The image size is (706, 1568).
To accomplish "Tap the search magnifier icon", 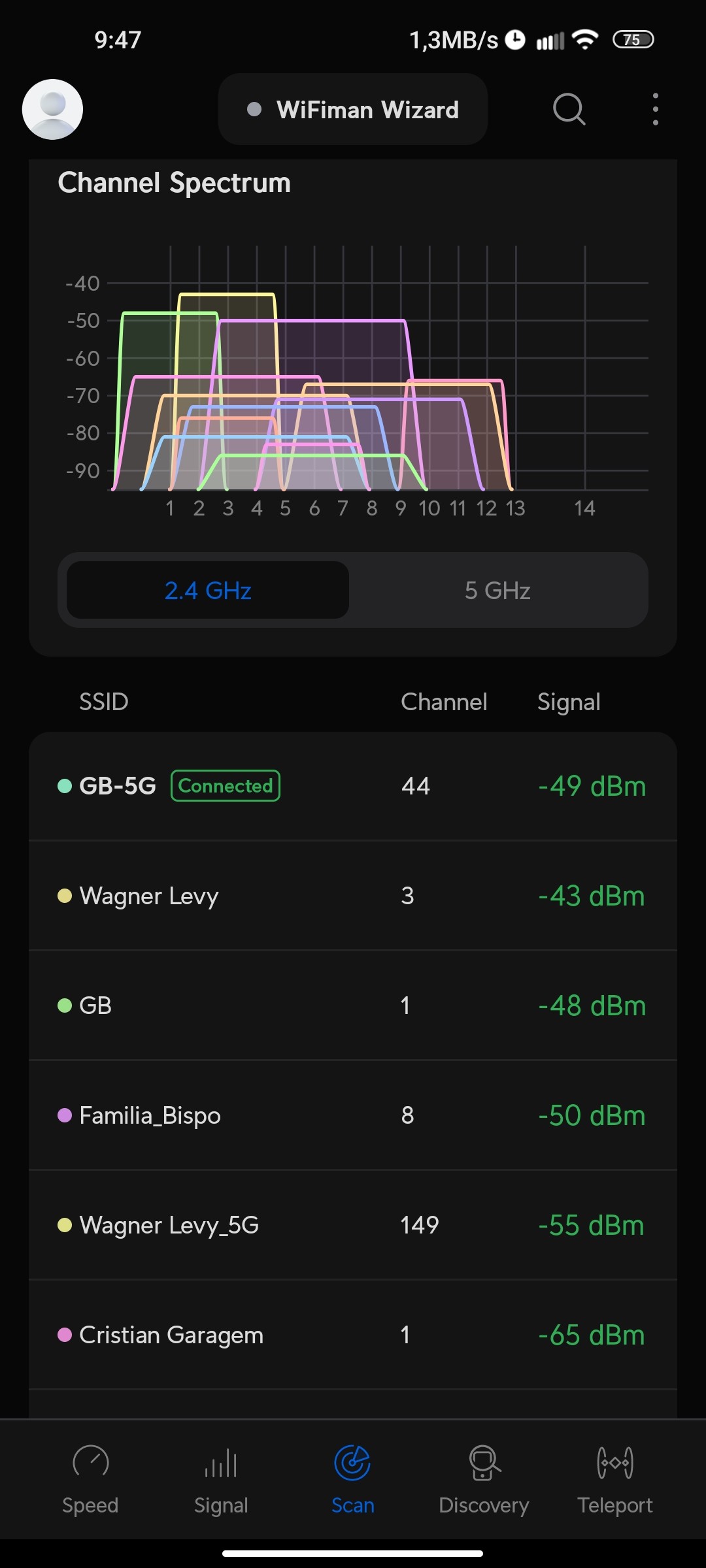I will point(569,109).
